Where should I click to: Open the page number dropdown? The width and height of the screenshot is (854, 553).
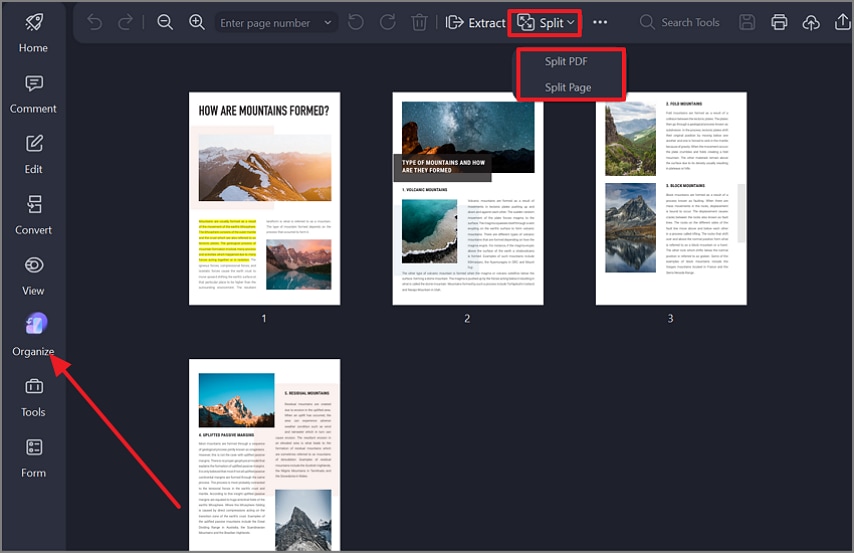click(328, 23)
